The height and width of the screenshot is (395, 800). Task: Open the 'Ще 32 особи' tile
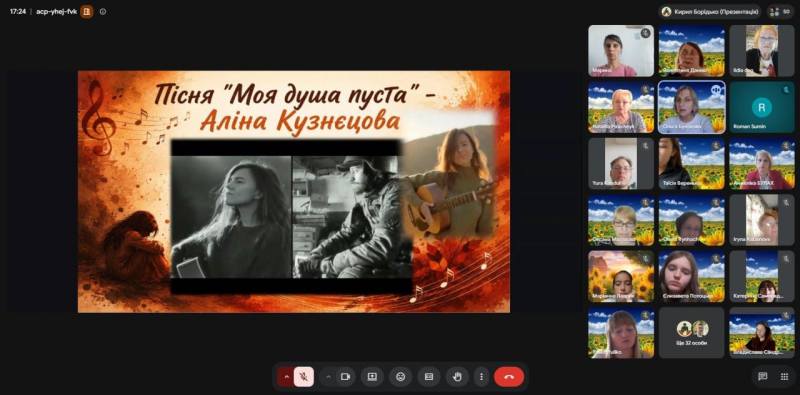[x=691, y=332]
